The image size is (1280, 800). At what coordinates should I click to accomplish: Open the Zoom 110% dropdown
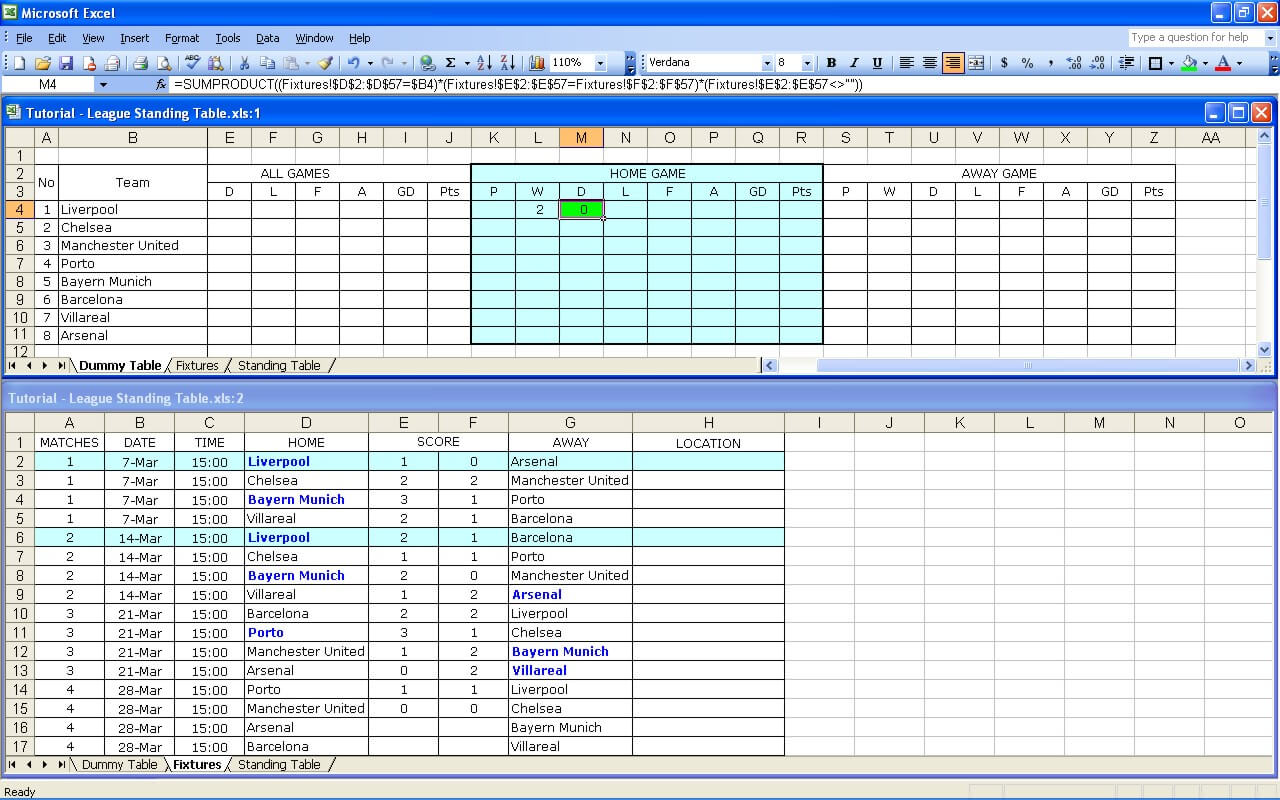(600, 63)
